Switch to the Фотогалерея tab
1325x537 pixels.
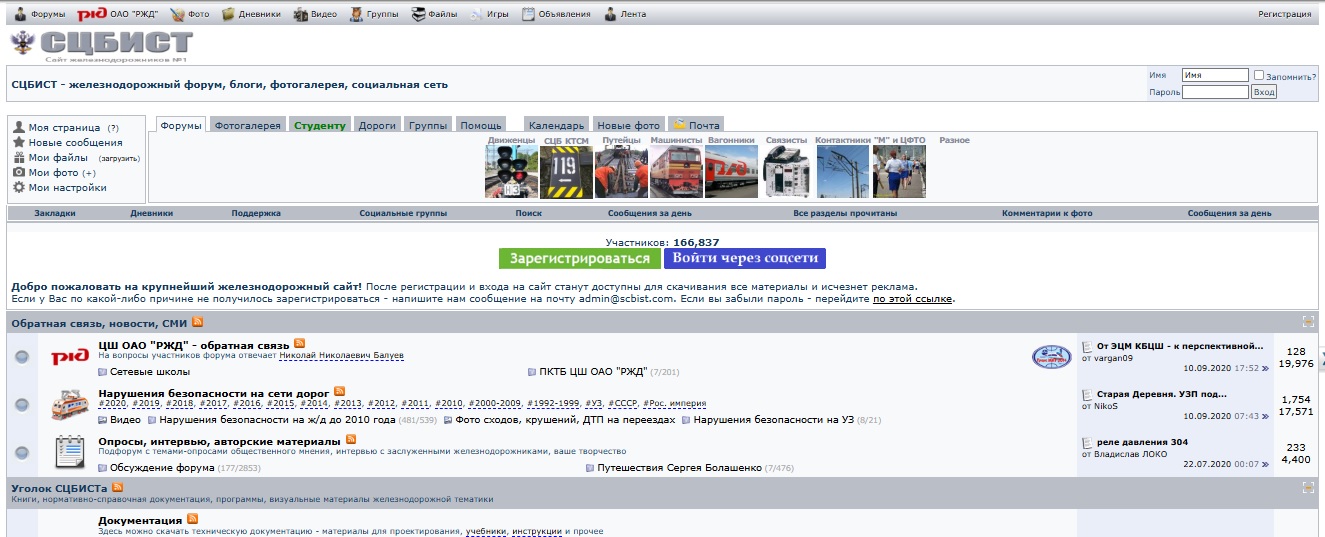click(x=247, y=125)
